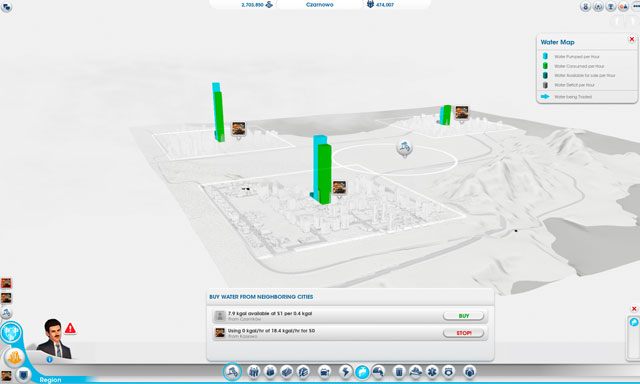Click the gray avatar icon in first water offer
This screenshot has width=640, height=384.
pyautogui.click(x=220, y=316)
